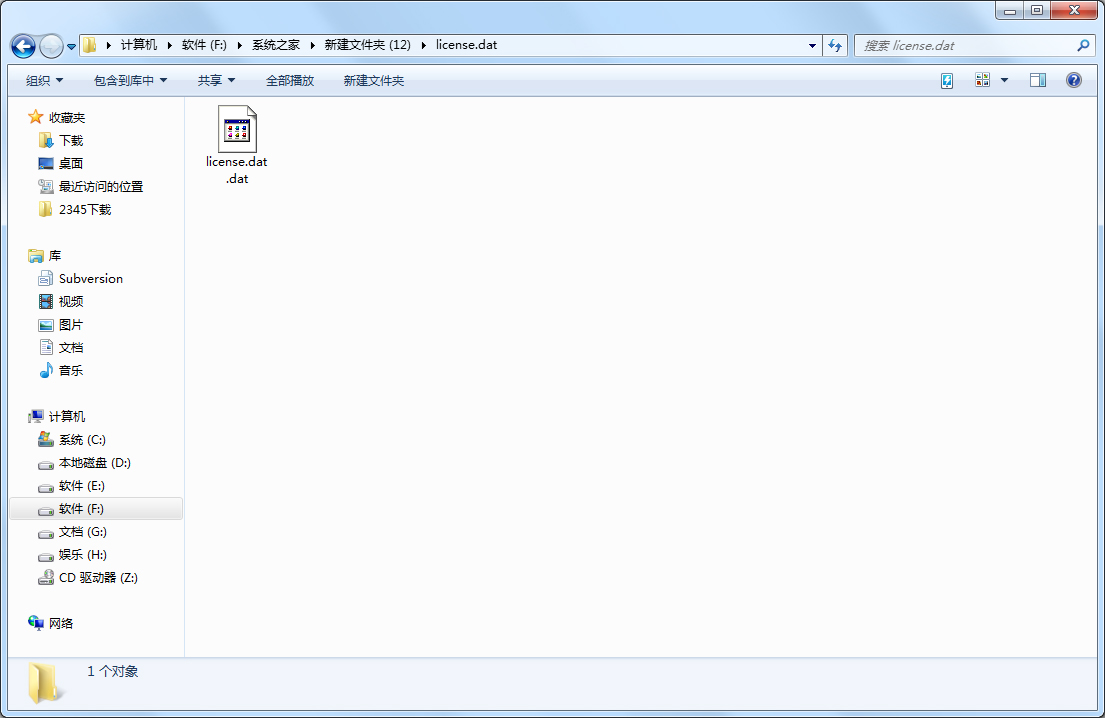Image resolution: width=1105 pixels, height=718 pixels.
Task: Click the folder icon in details pane
Action: tap(44, 683)
